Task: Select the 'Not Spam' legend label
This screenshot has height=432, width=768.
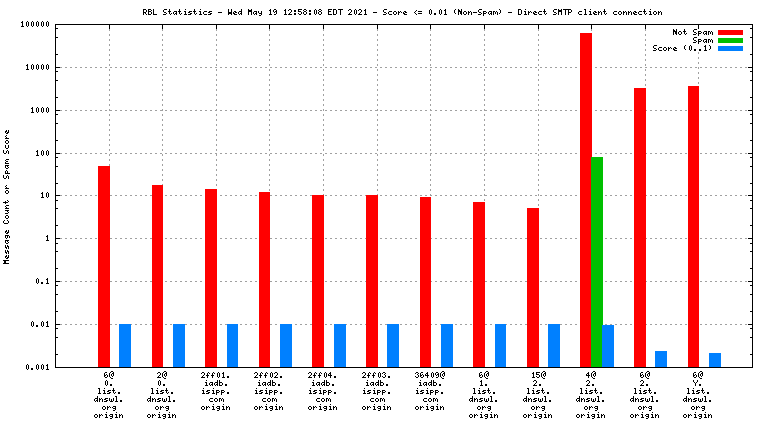Action: tap(692, 32)
